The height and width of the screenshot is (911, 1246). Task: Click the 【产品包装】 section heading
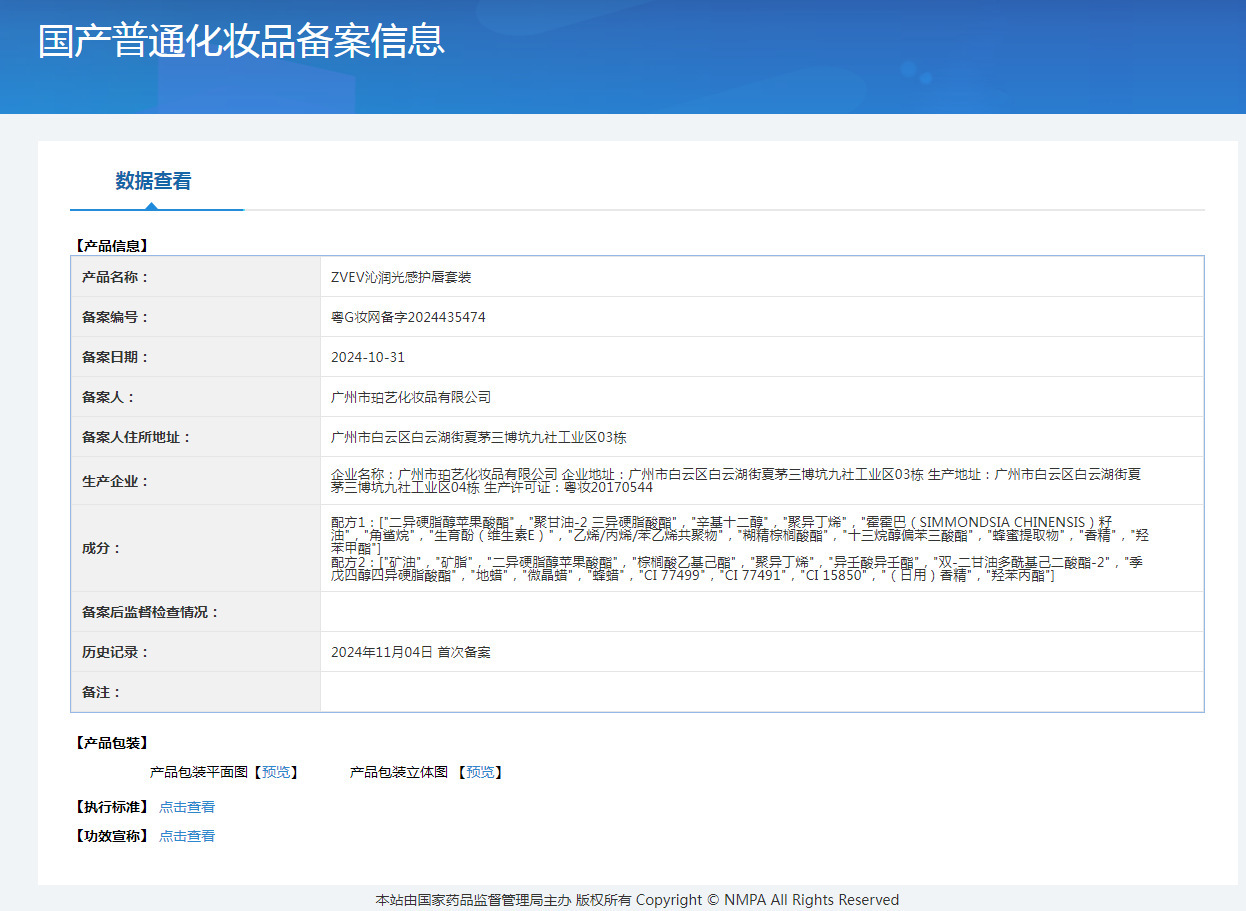111,743
